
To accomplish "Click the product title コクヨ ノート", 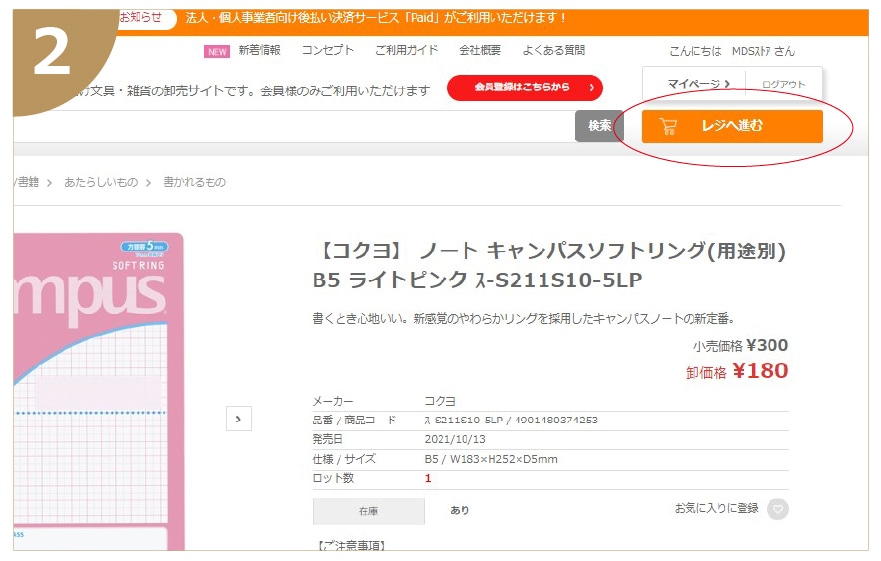I will (x=551, y=265).
